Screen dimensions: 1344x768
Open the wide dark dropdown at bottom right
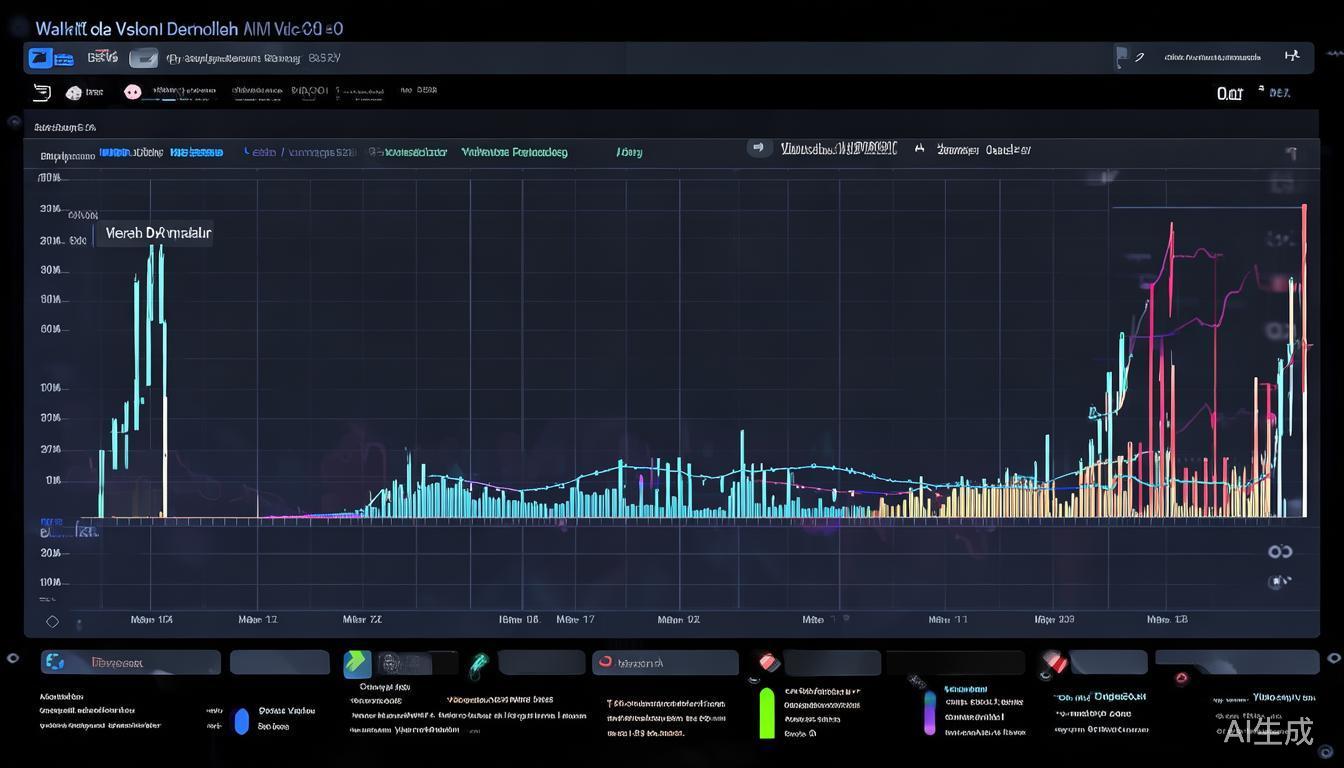click(x=1236, y=662)
